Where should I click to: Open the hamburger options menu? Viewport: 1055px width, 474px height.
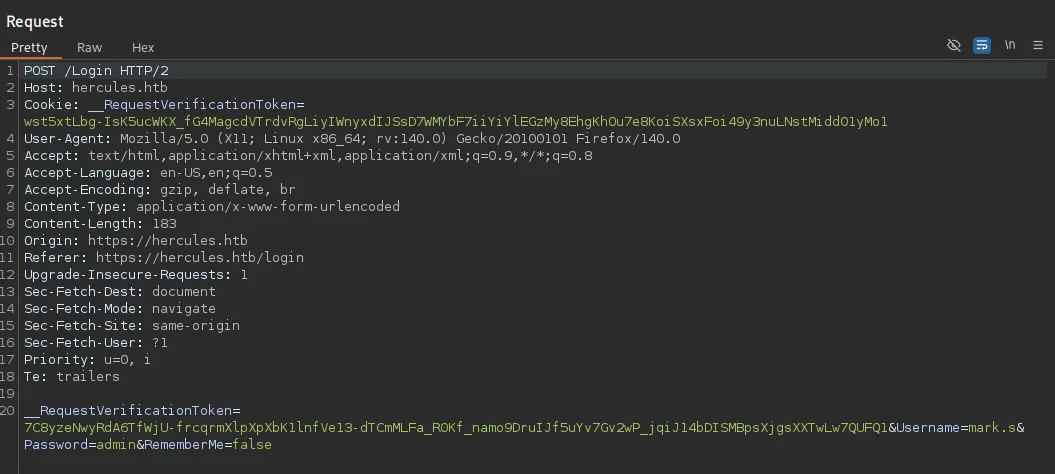pyautogui.click(x=1037, y=46)
